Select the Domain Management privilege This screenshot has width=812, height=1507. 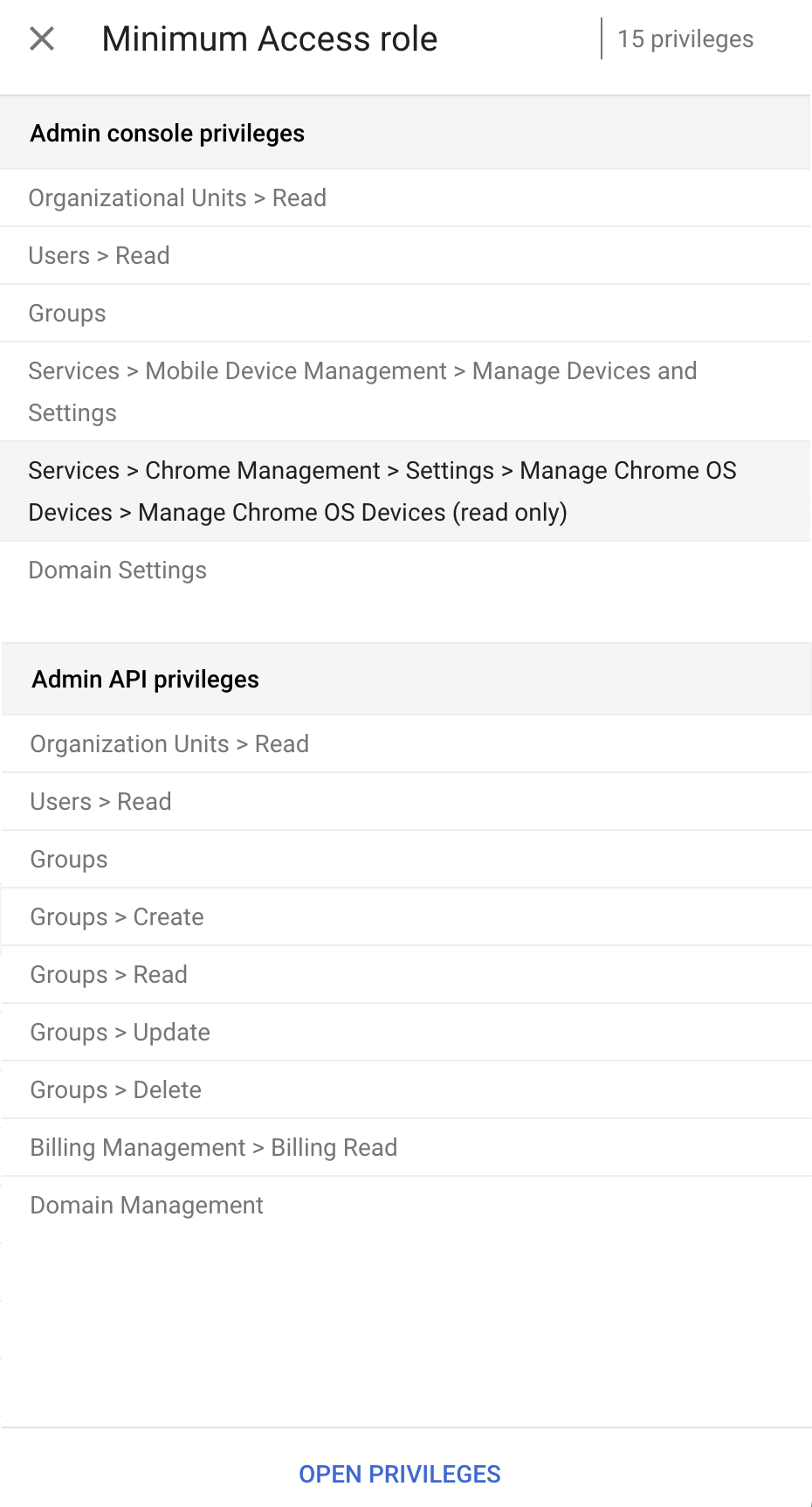click(x=147, y=1206)
